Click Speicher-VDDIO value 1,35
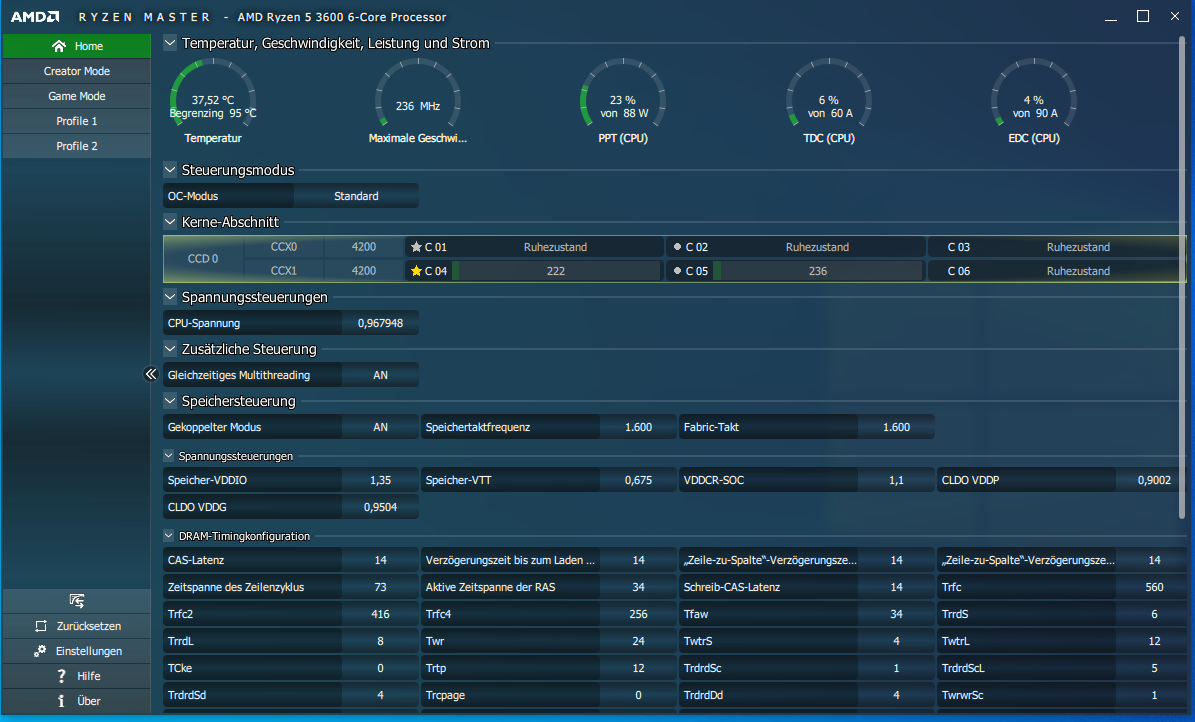 [380, 480]
